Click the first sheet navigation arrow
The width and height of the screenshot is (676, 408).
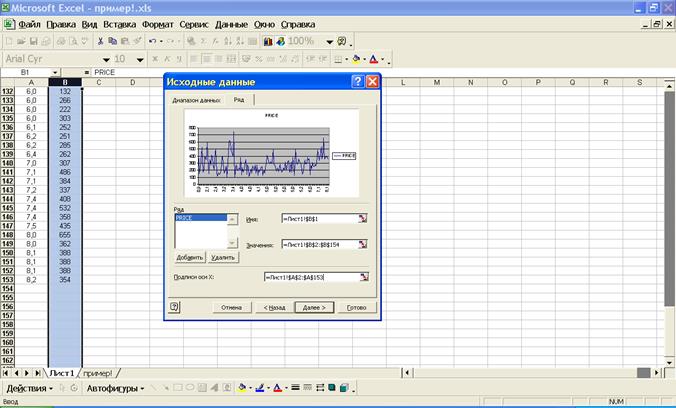click(x=6, y=373)
